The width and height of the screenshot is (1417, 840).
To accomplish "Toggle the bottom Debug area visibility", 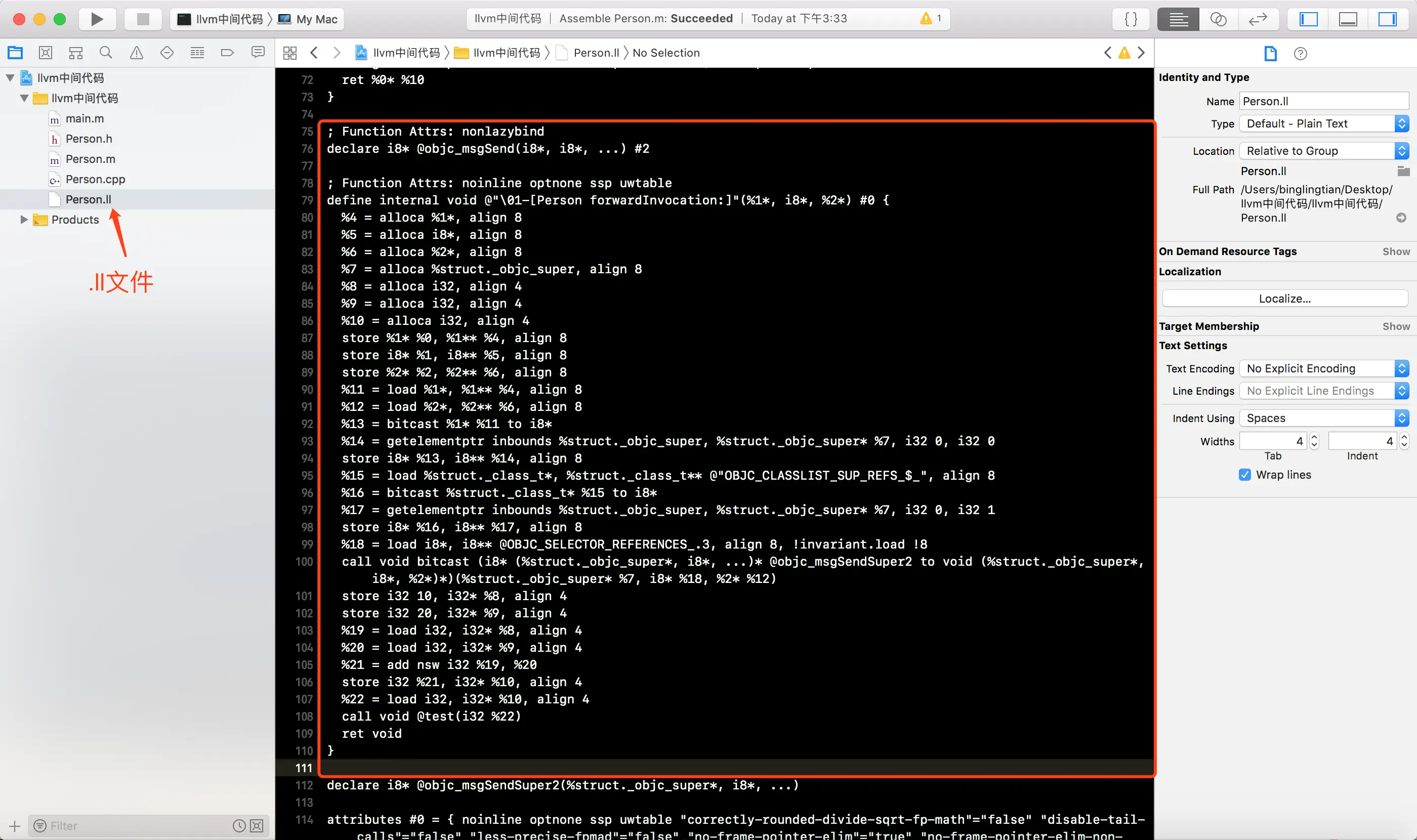I will pos(1347,19).
